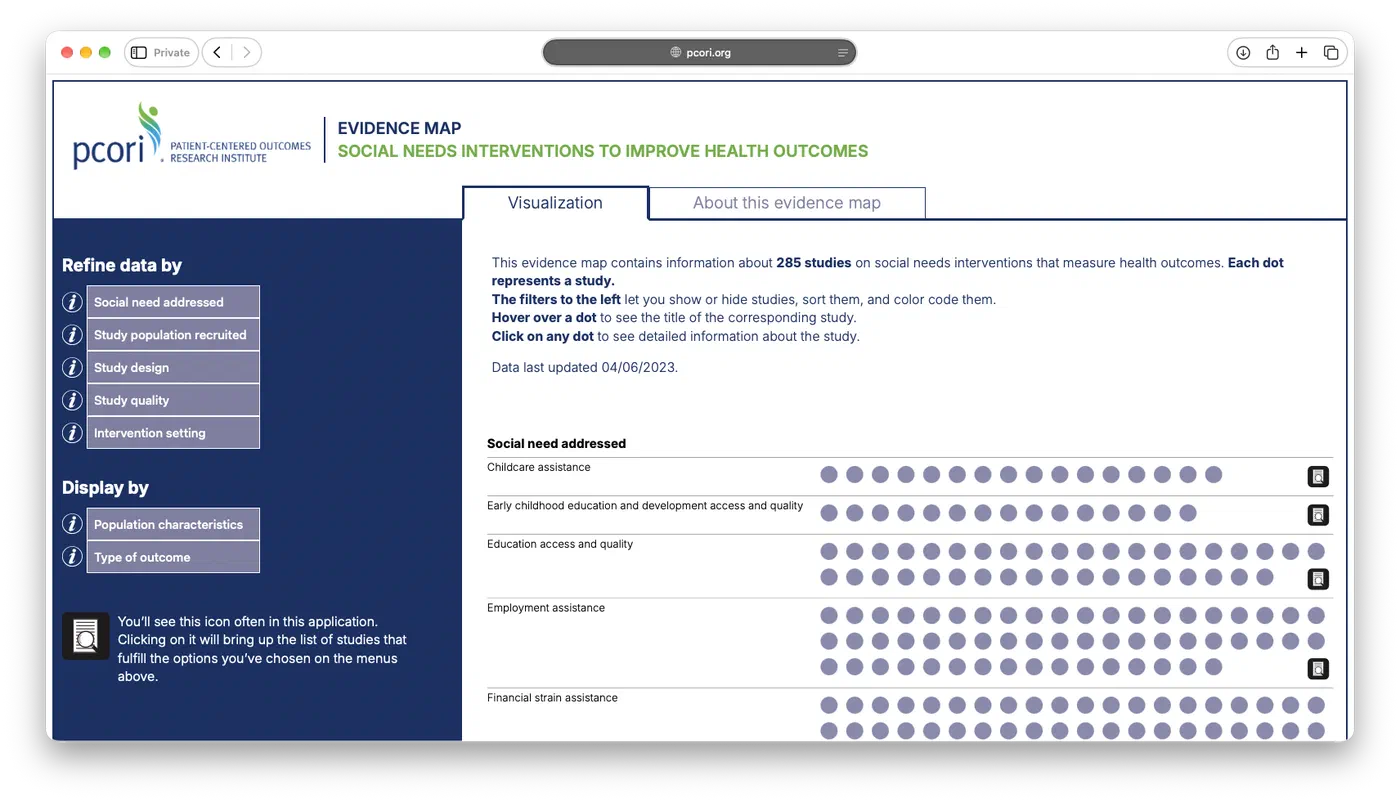This screenshot has width=1400, height=802.
Task: Expand the Study design filter
Action: tap(173, 367)
